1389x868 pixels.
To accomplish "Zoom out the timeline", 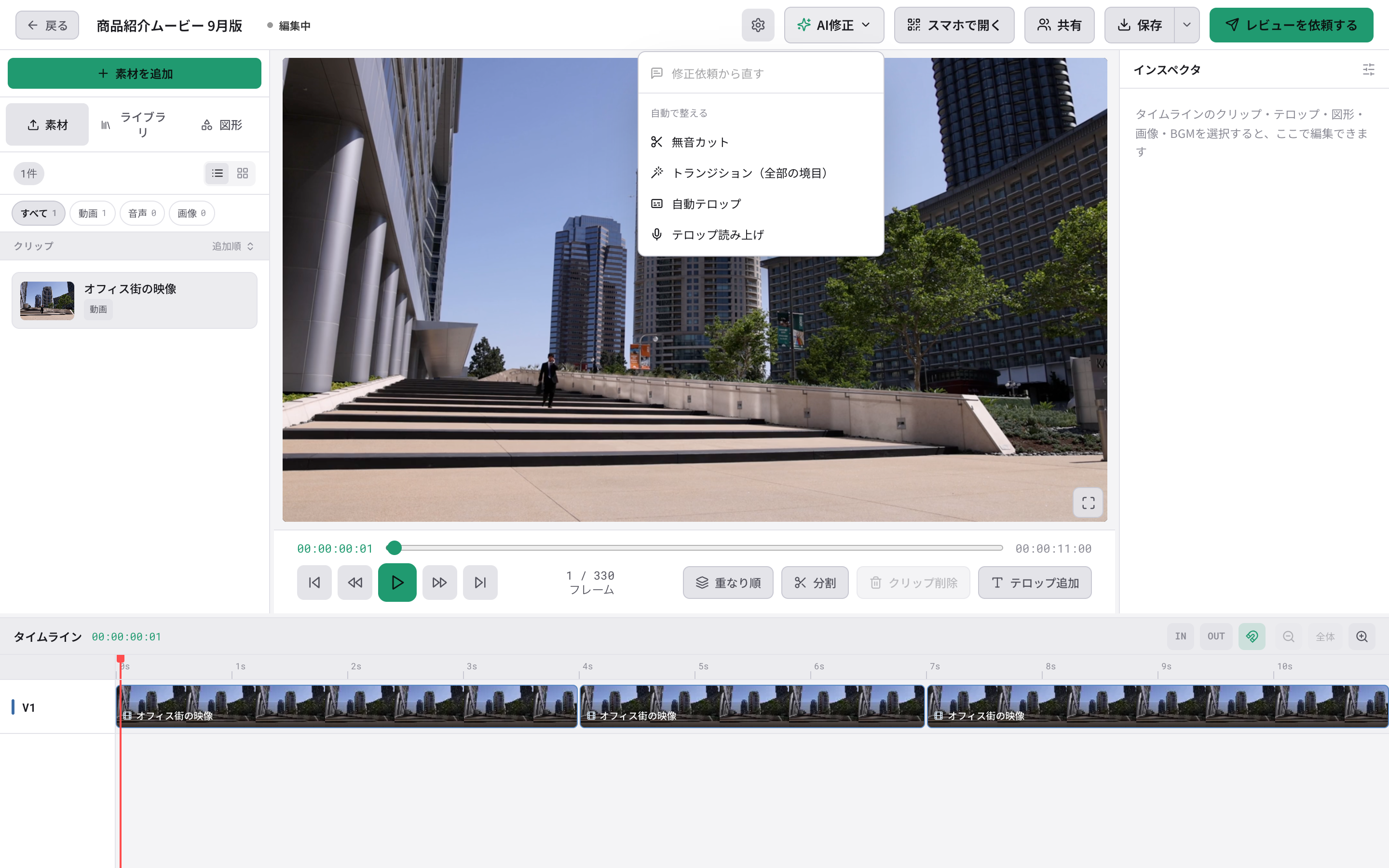I will tap(1289, 637).
